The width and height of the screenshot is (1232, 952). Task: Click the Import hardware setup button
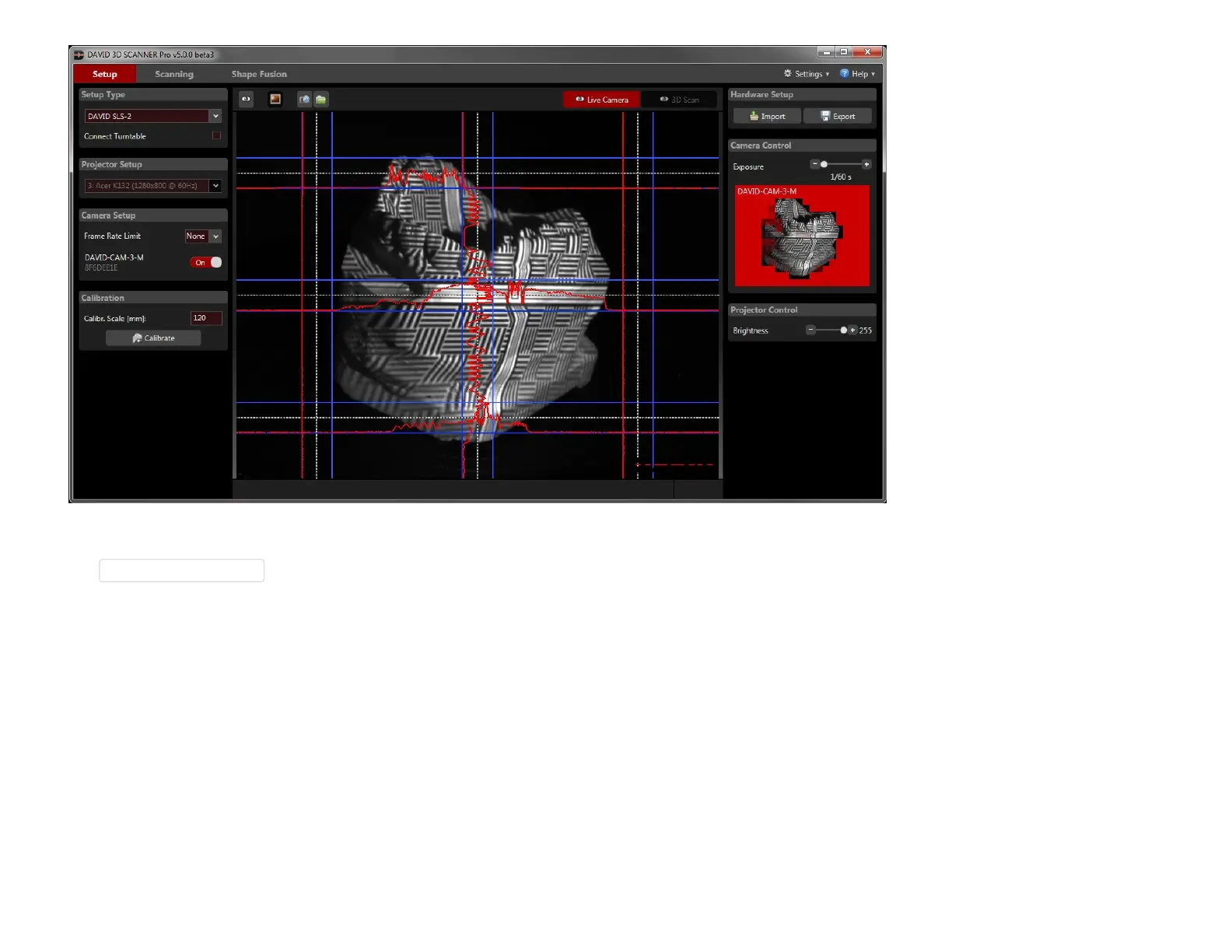point(767,116)
